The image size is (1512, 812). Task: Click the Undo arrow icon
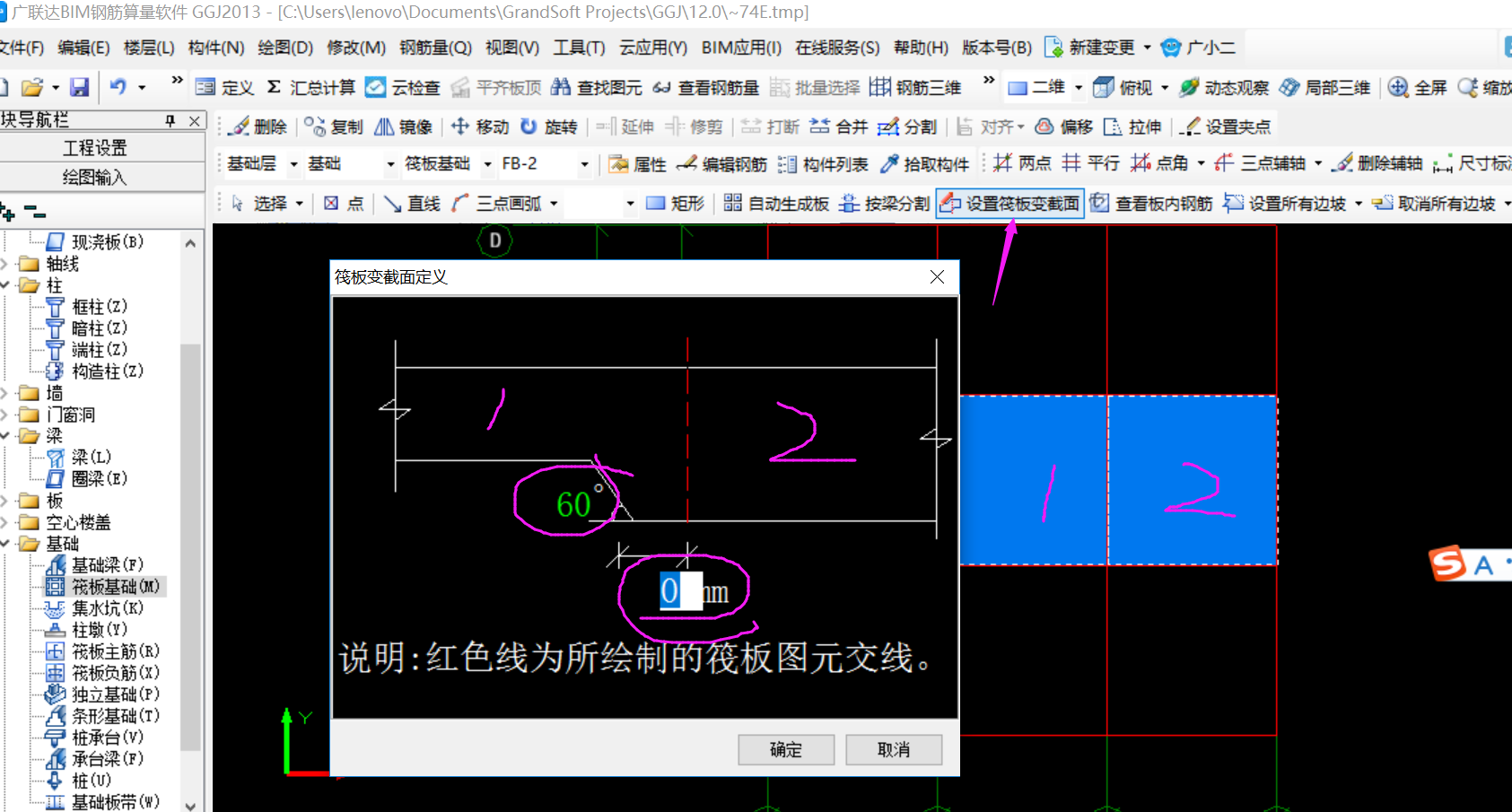pyautogui.click(x=118, y=87)
